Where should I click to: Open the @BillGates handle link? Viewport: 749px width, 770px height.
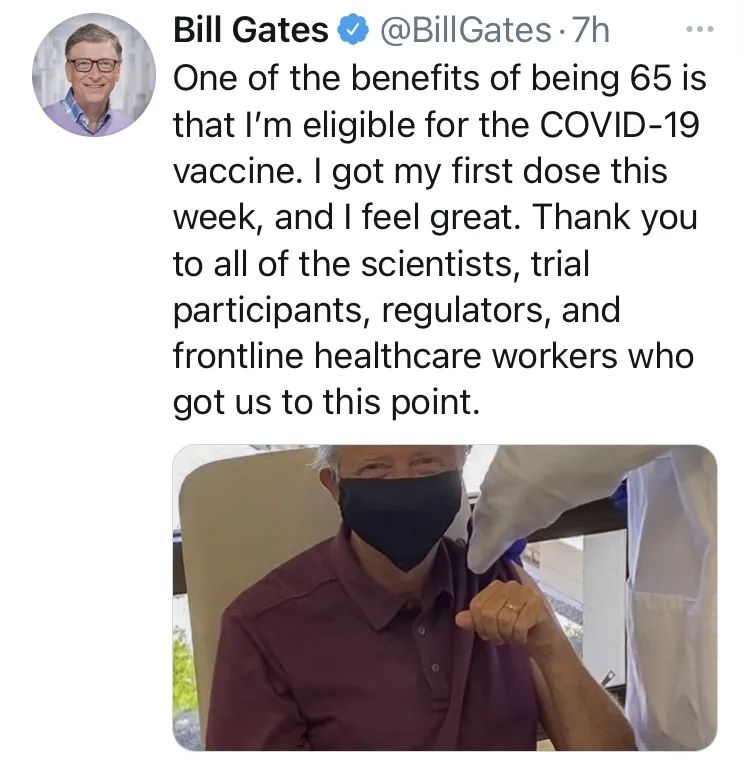pos(466,30)
